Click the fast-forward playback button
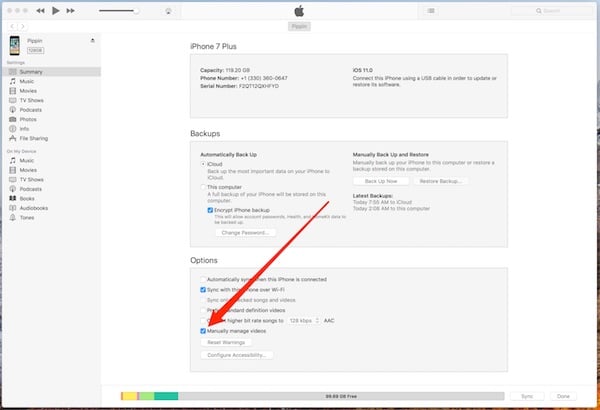600x410 pixels. pos(70,11)
